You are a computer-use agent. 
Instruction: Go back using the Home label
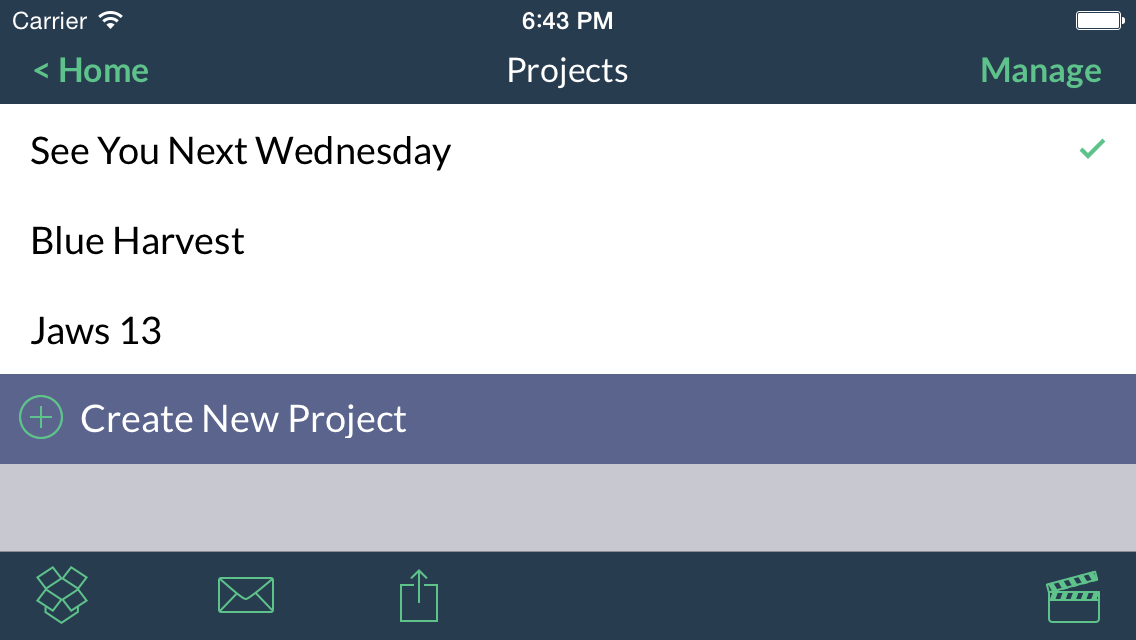pyautogui.click(x=104, y=70)
